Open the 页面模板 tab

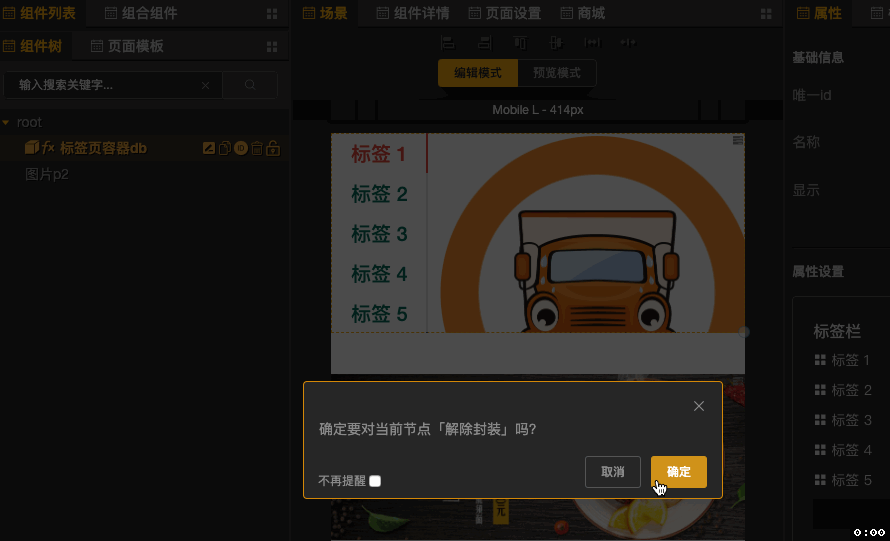127,46
